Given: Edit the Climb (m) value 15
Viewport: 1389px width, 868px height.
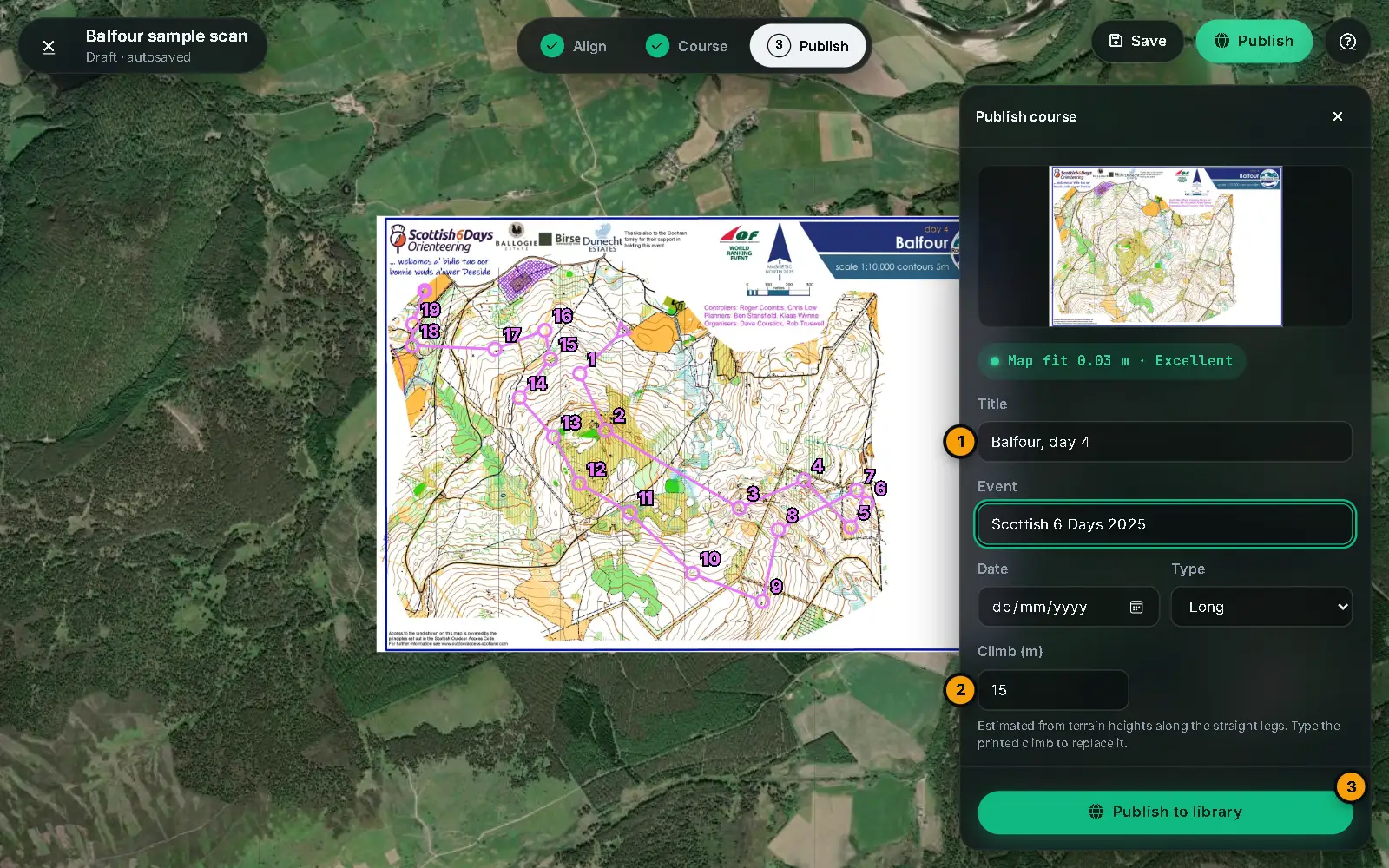Looking at the screenshot, I should (x=1053, y=690).
